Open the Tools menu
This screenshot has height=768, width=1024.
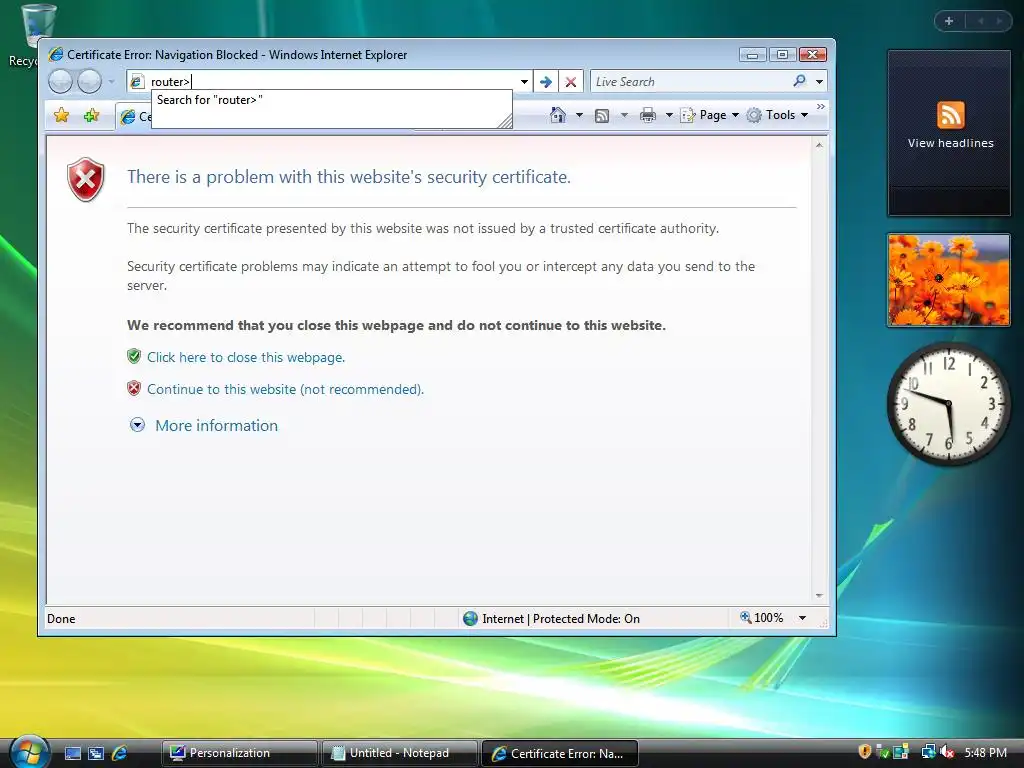778,115
